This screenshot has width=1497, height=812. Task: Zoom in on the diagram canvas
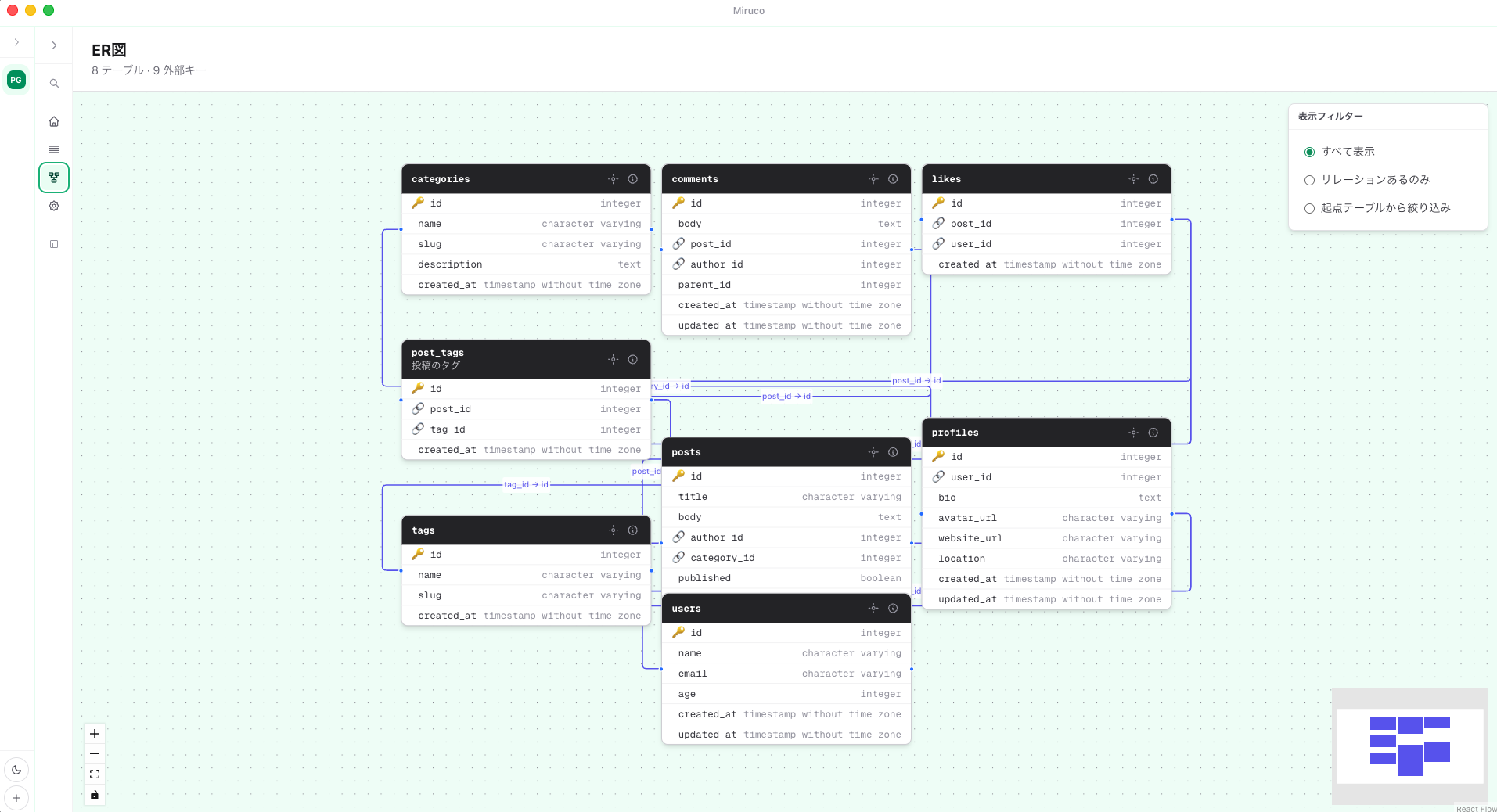tap(95, 734)
